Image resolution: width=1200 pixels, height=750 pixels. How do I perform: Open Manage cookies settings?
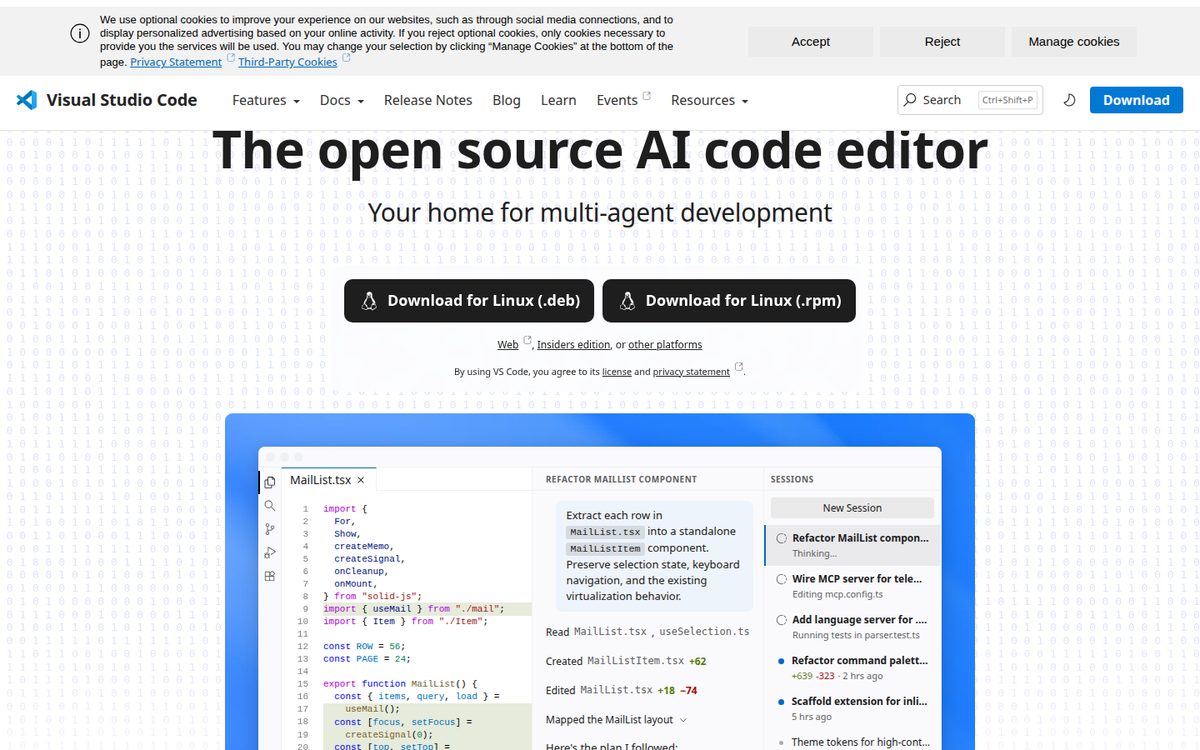1074,41
